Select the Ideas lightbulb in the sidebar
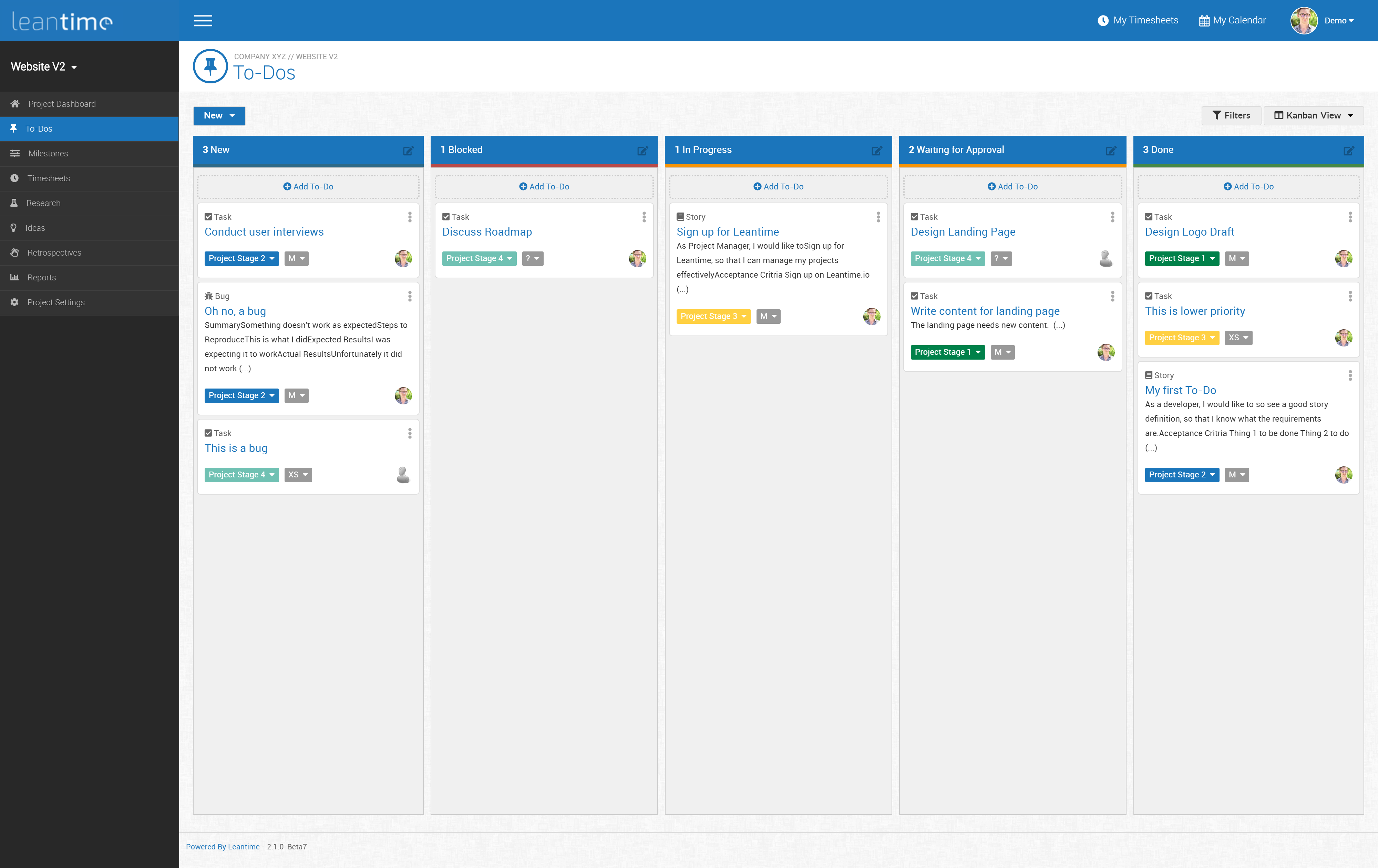Image resolution: width=1378 pixels, height=868 pixels. click(15, 228)
